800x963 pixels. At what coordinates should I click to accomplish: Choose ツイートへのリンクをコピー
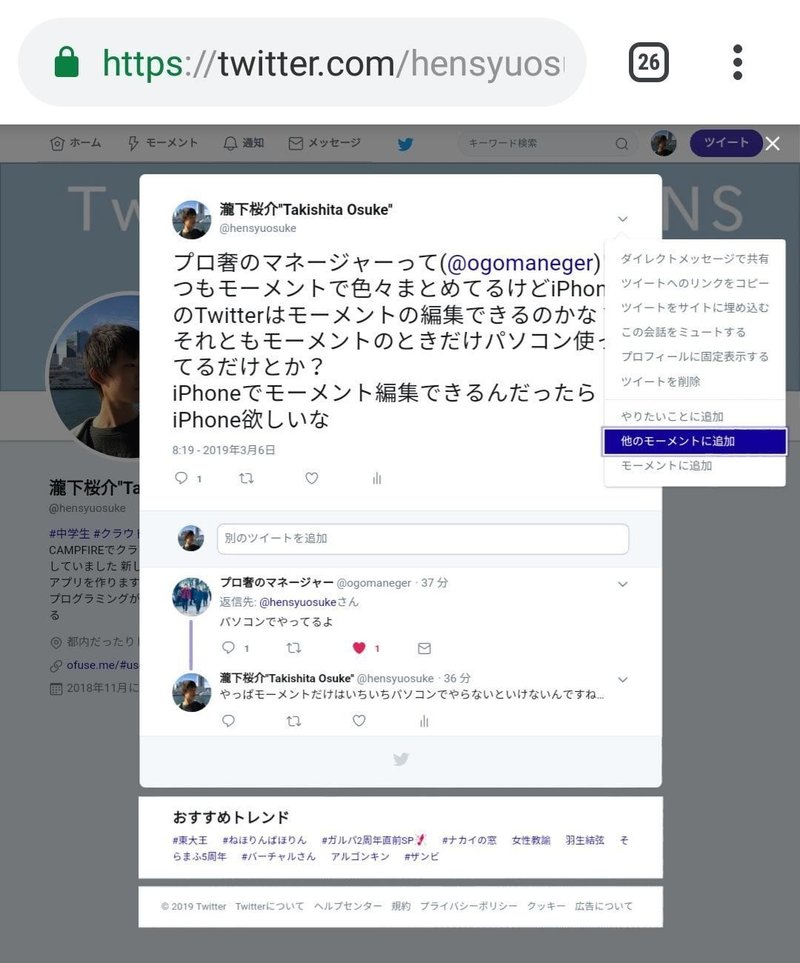pyautogui.click(x=694, y=283)
